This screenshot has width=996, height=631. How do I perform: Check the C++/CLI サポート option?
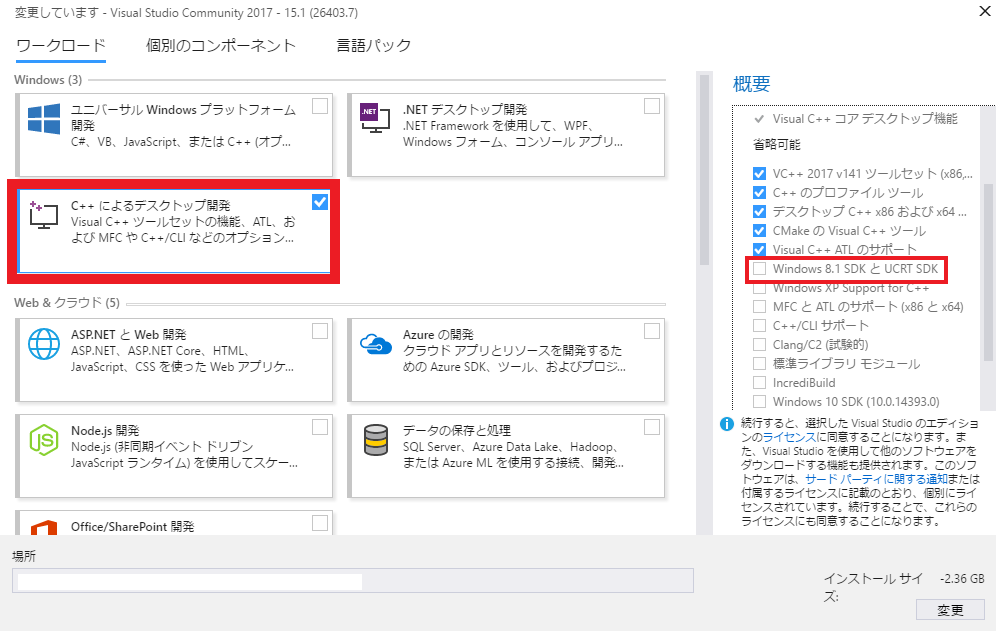[x=759, y=325]
